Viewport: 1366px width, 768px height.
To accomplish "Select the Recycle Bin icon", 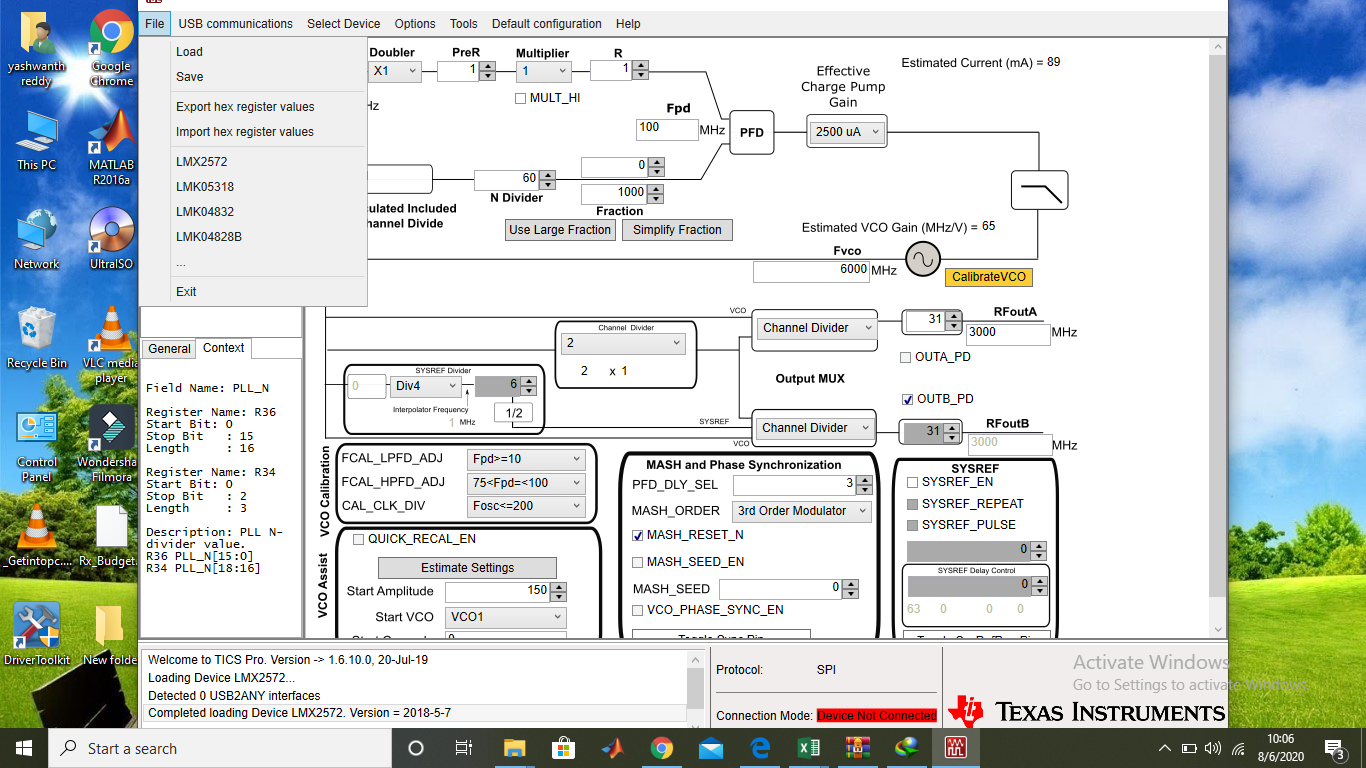I will pyautogui.click(x=37, y=338).
